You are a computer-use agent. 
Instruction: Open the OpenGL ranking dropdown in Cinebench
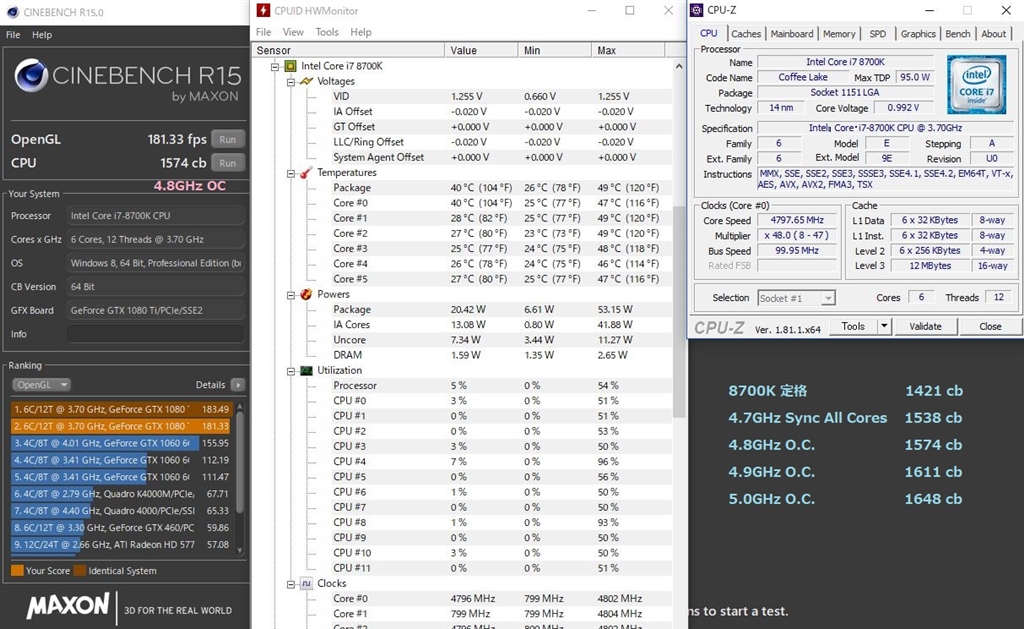[40, 385]
